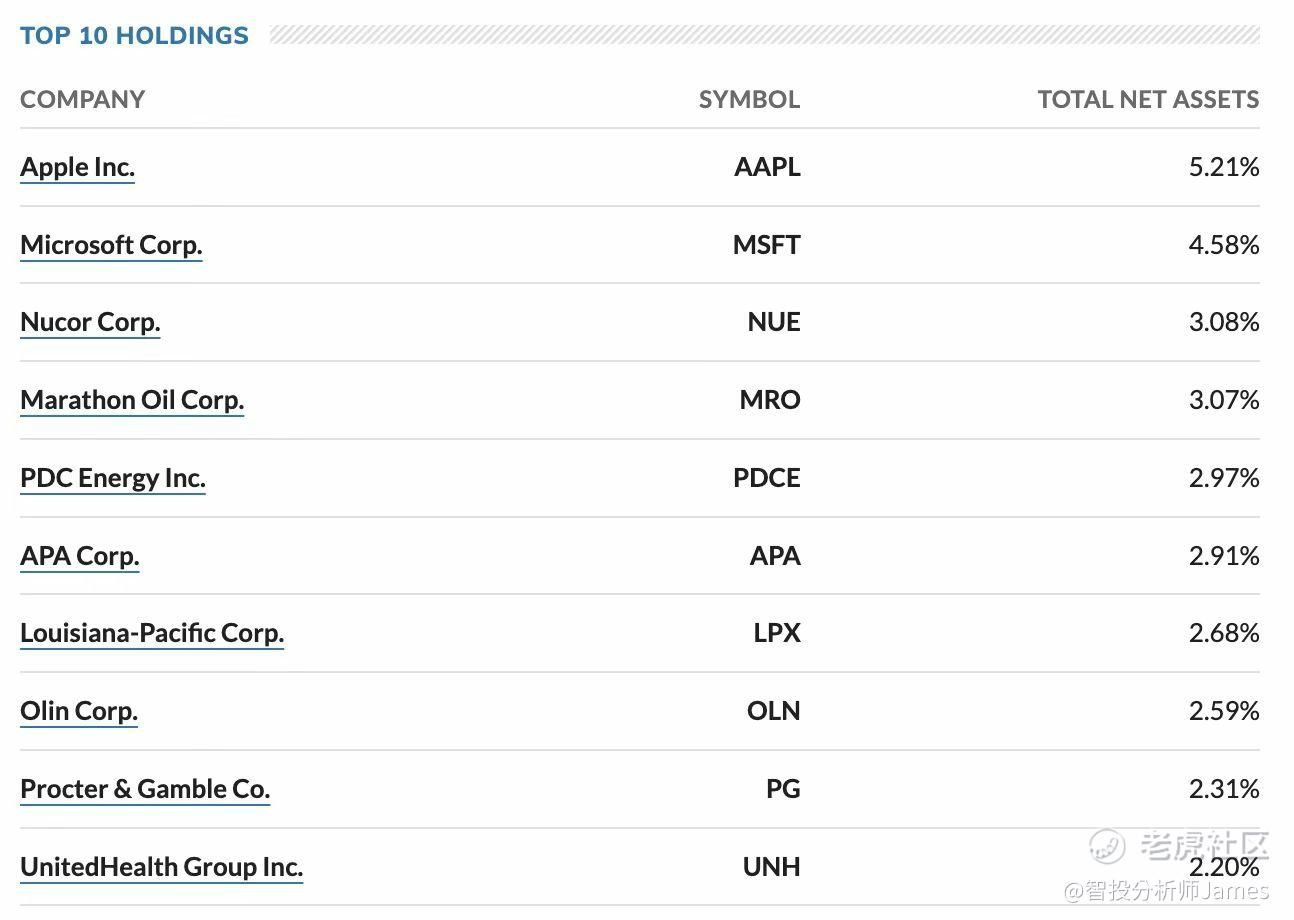Open Louisiana-Pacific Corp. link
Image resolution: width=1294 pixels, height=920 pixels.
click(x=152, y=633)
